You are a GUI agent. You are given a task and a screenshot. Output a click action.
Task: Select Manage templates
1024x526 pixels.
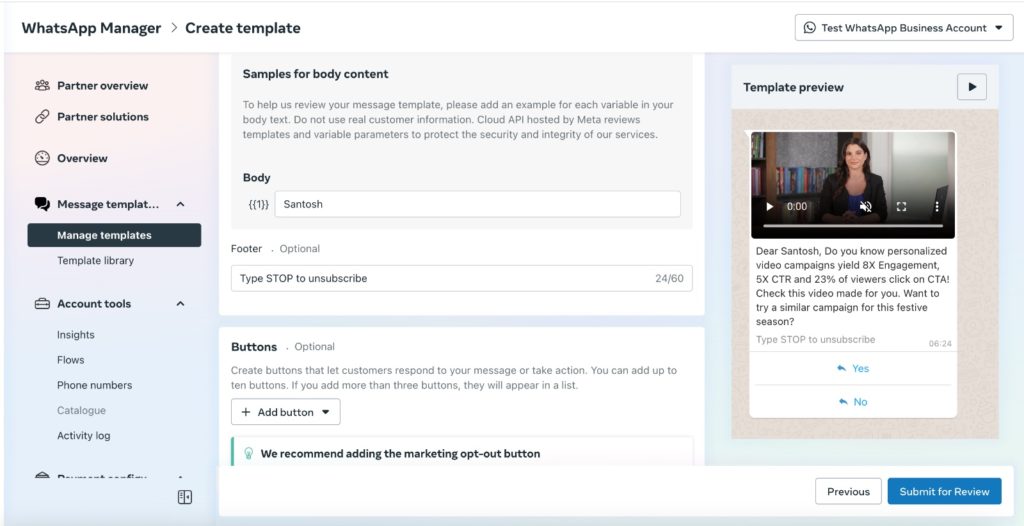click(x=114, y=235)
